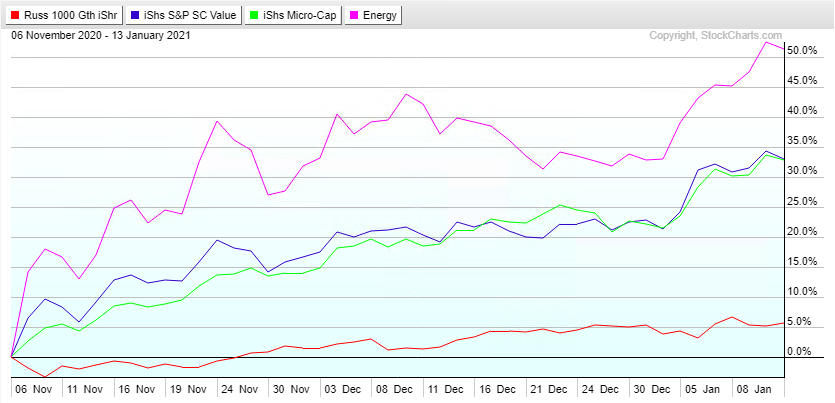Click the 35.0% axis label

point(803,141)
